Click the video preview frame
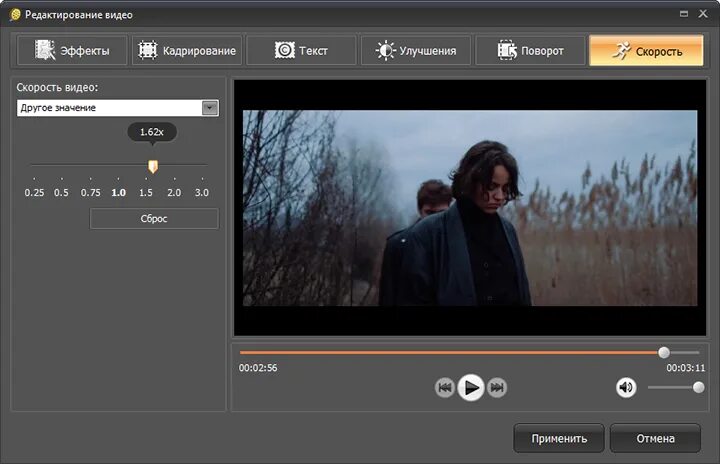This screenshot has height=464, width=720. [x=470, y=208]
